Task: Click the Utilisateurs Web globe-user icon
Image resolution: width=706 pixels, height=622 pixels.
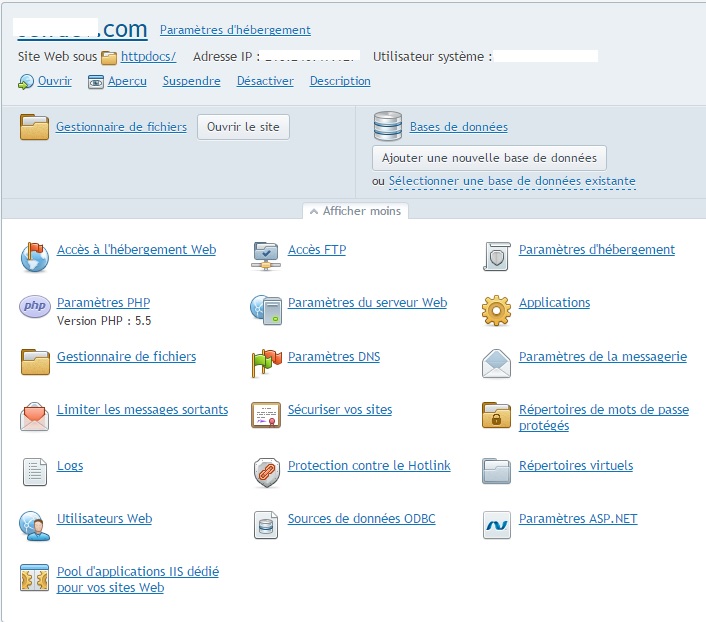Action: (35, 525)
